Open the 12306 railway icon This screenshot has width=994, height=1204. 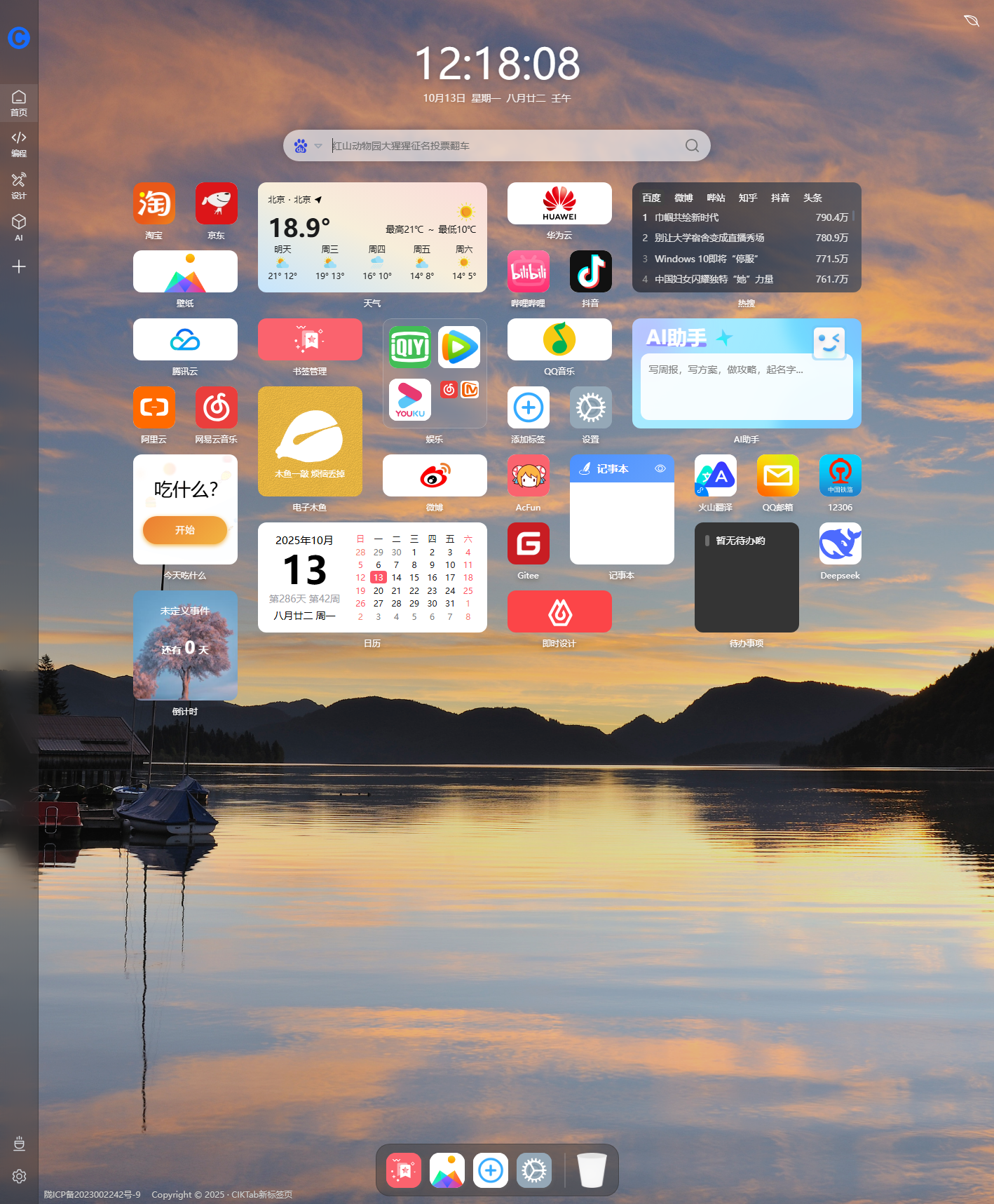[x=840, y=475]
